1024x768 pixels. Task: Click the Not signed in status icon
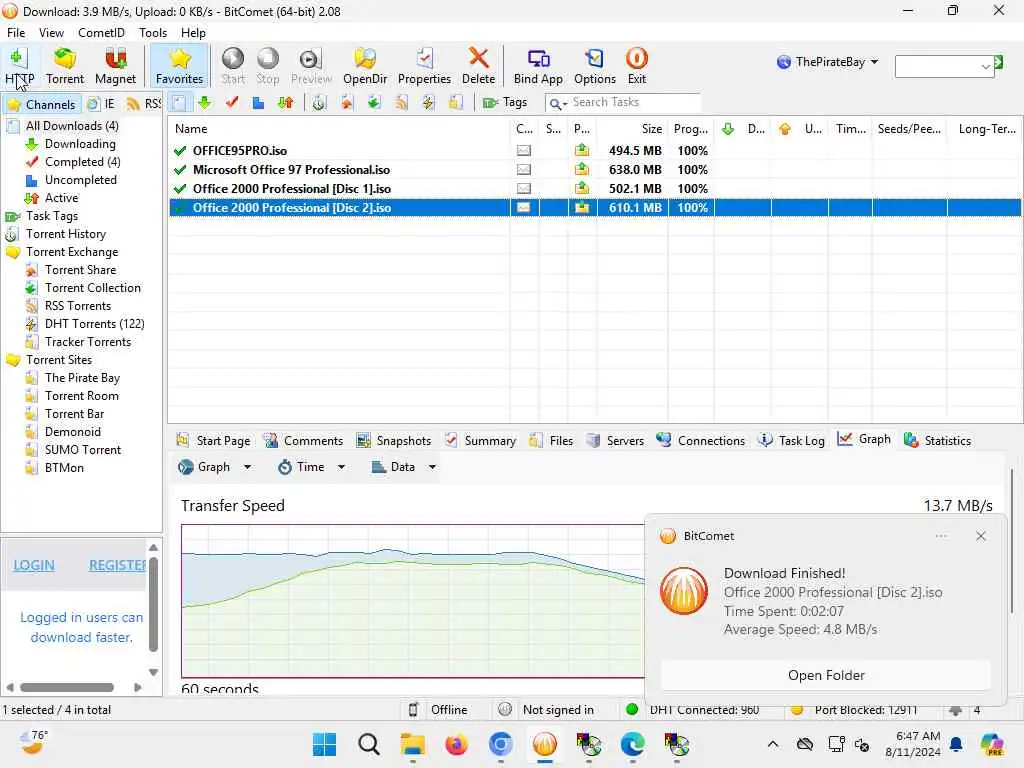(504, 709)
